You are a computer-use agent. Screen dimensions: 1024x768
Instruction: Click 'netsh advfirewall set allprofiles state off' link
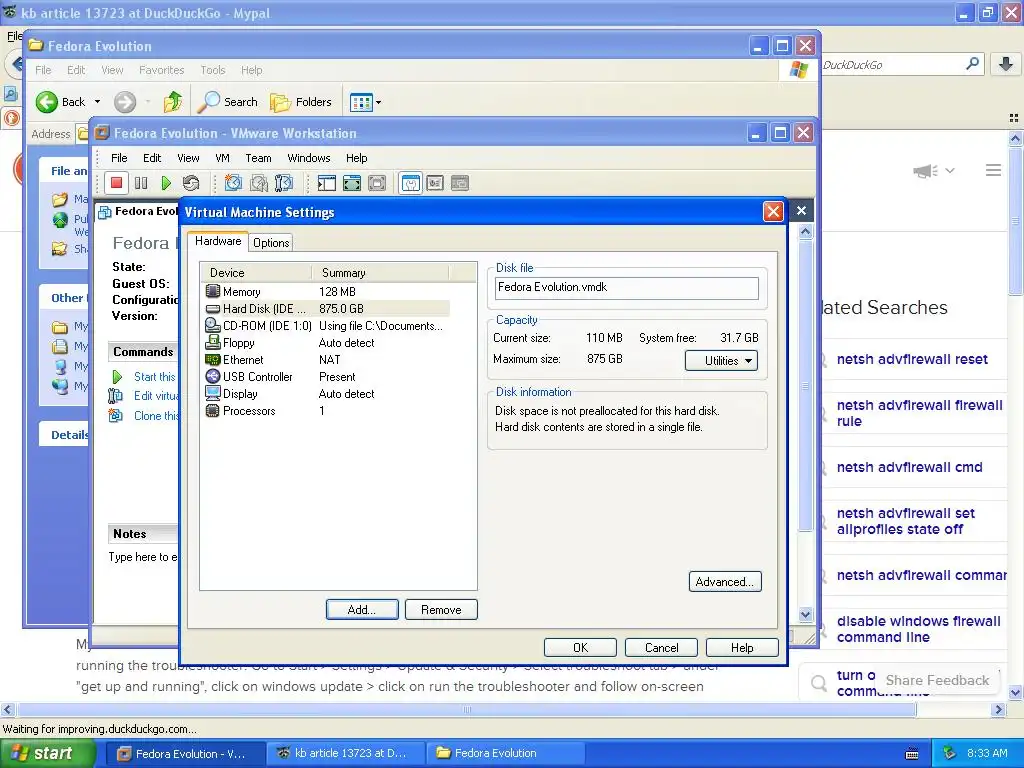906,521
